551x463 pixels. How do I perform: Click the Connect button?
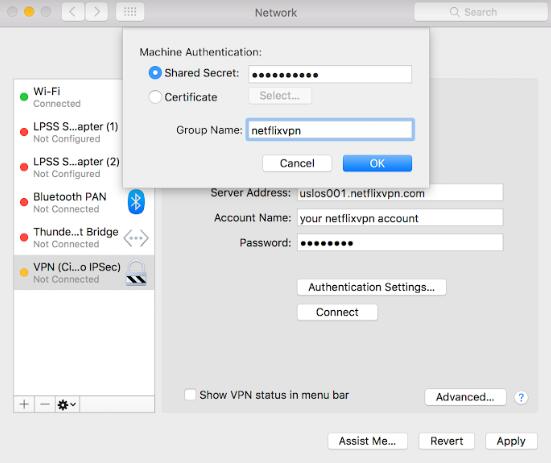pos(337,312)
